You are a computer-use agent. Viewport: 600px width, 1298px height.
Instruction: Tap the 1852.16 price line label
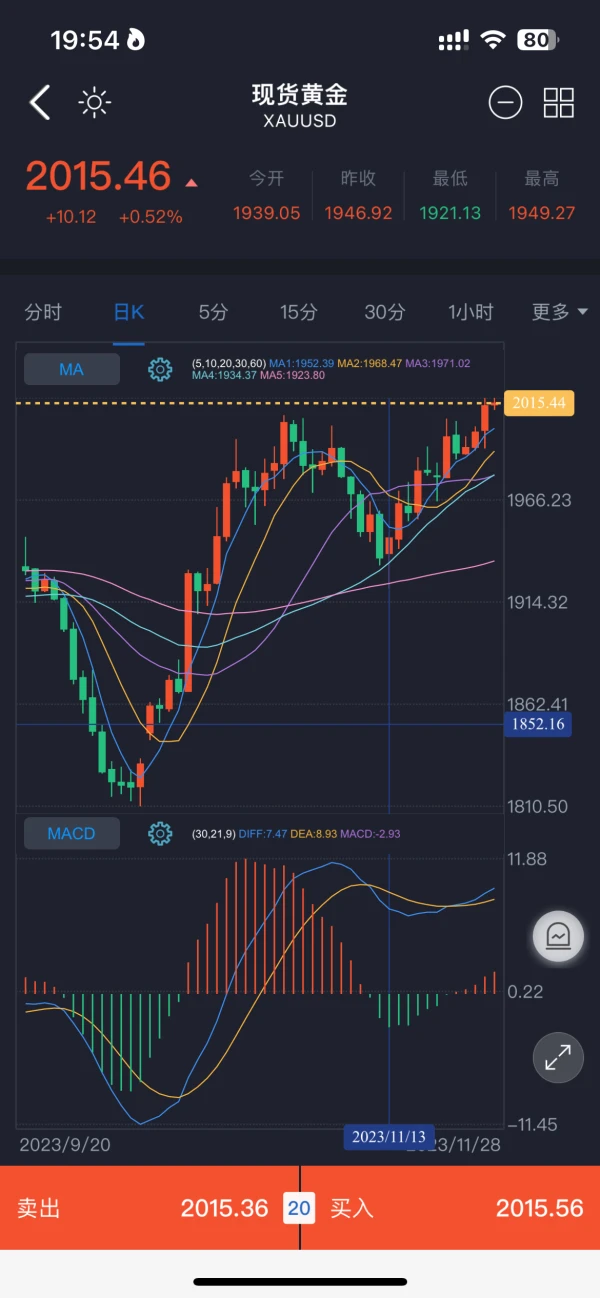pyautogui.click(x=539, y=724)
